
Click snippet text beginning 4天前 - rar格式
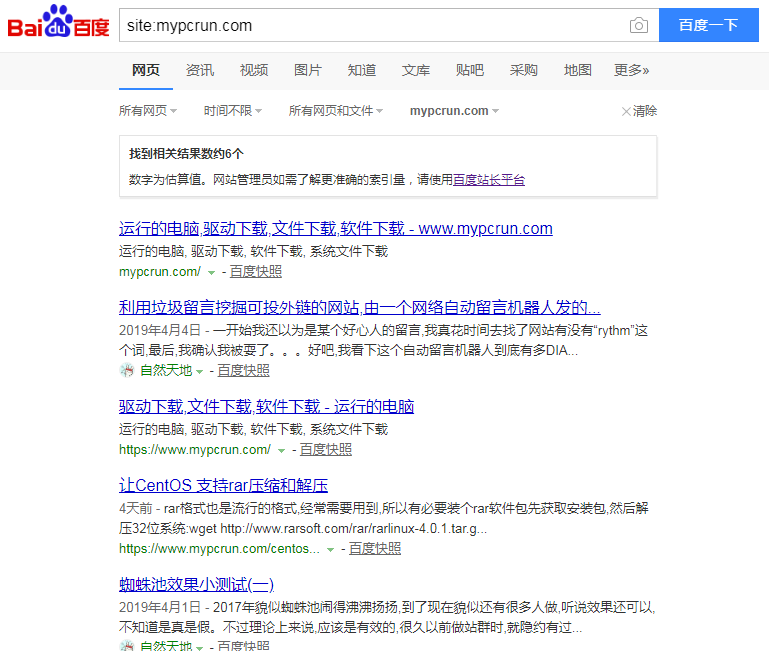point(384,519)
